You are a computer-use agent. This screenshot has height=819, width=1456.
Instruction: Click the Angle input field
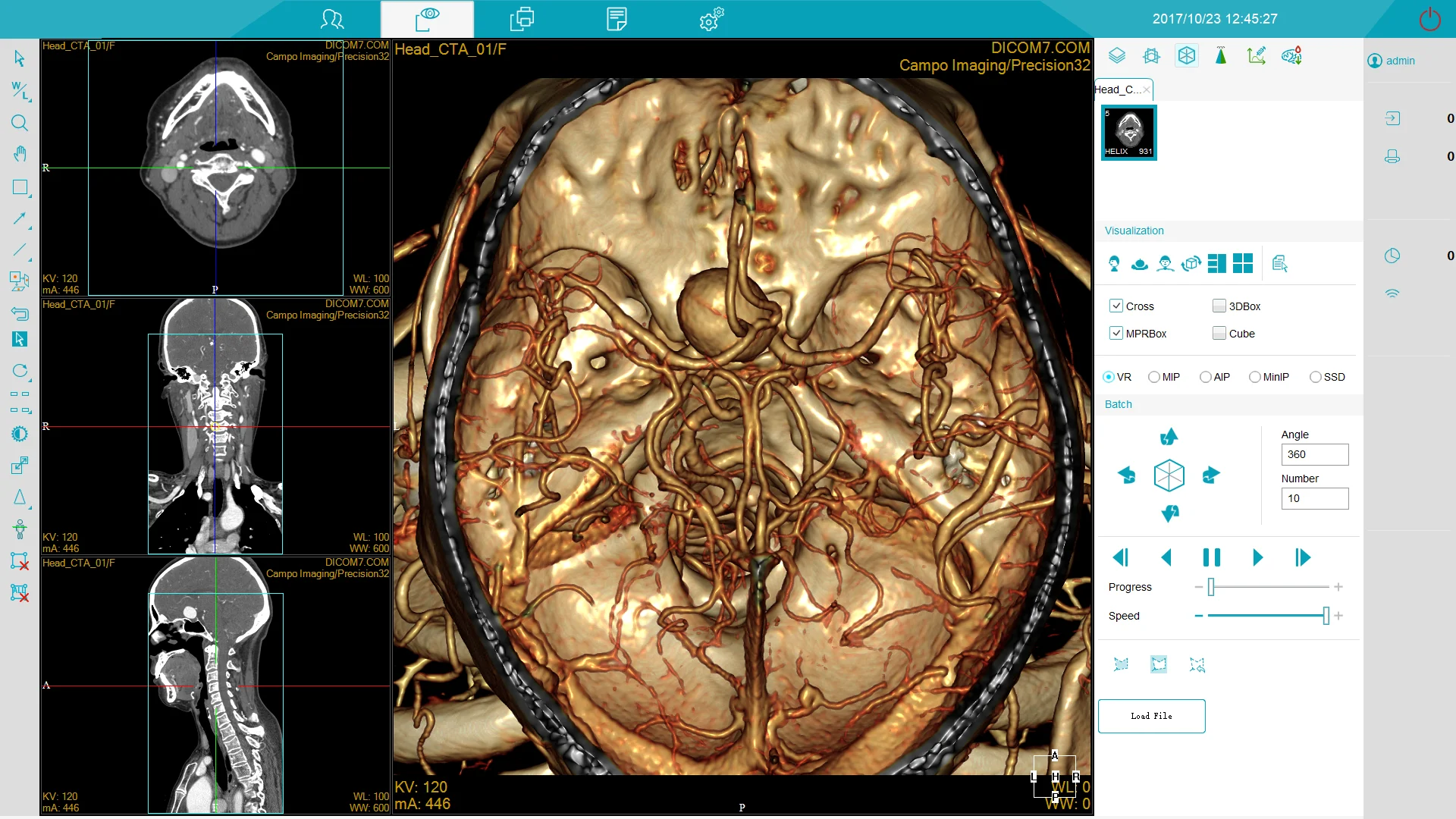pos(1314,454)
